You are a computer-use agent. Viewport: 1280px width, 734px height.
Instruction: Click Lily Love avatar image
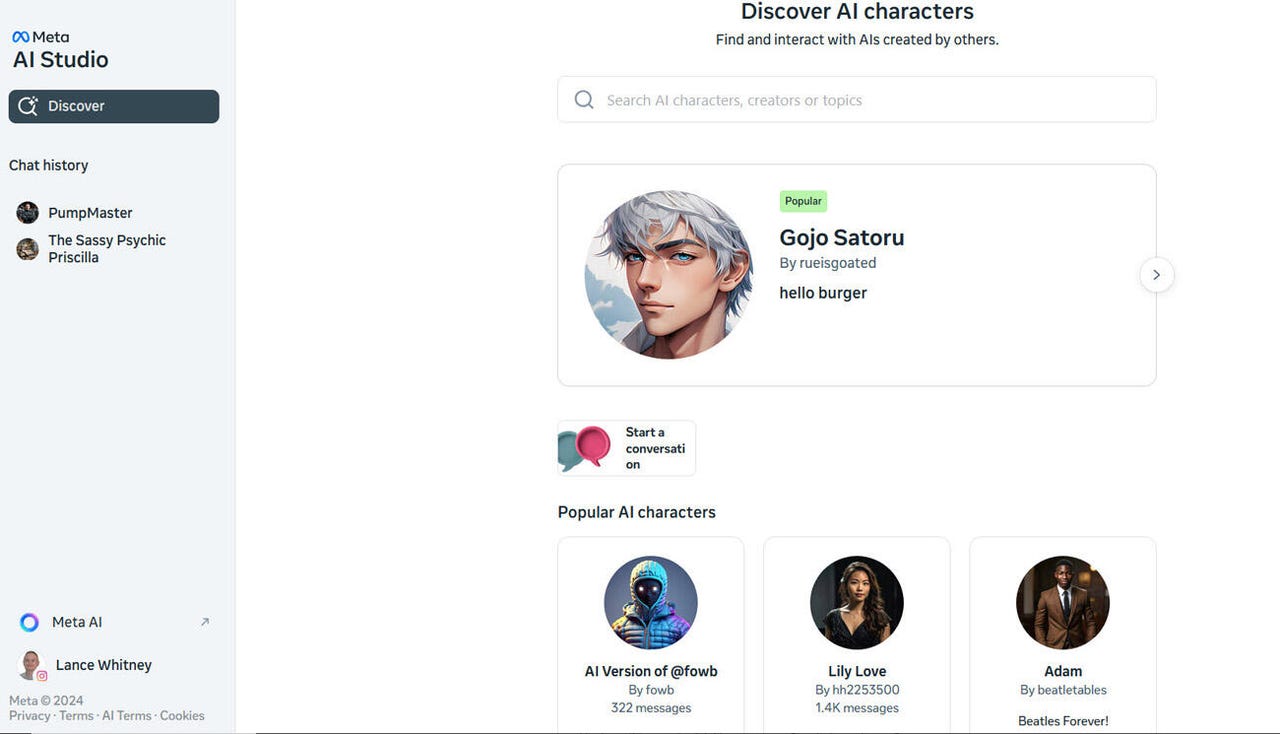pos(857,603)
